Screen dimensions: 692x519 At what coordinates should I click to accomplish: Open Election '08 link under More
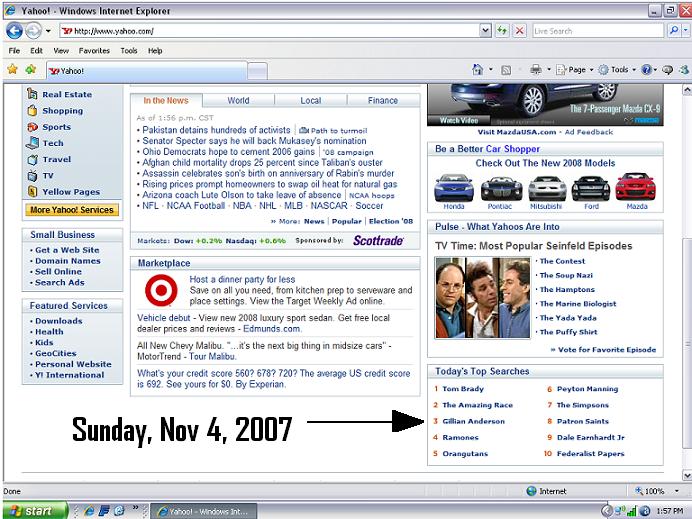(391, 221)
